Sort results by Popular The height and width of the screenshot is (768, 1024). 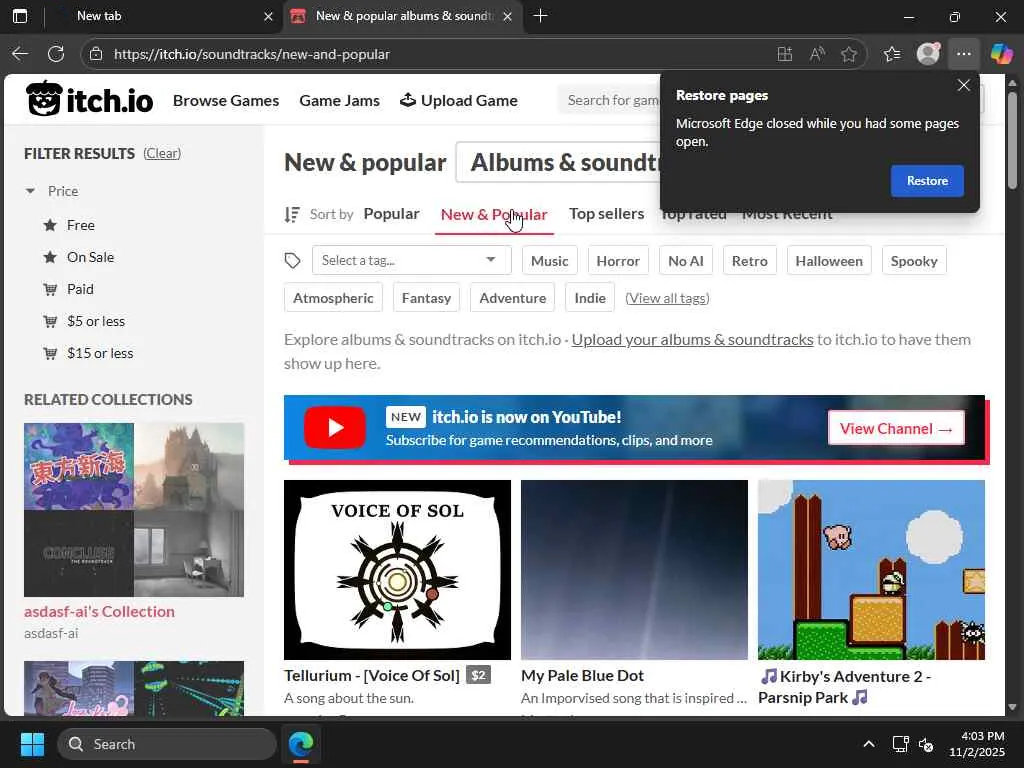[x=391, y=214]
